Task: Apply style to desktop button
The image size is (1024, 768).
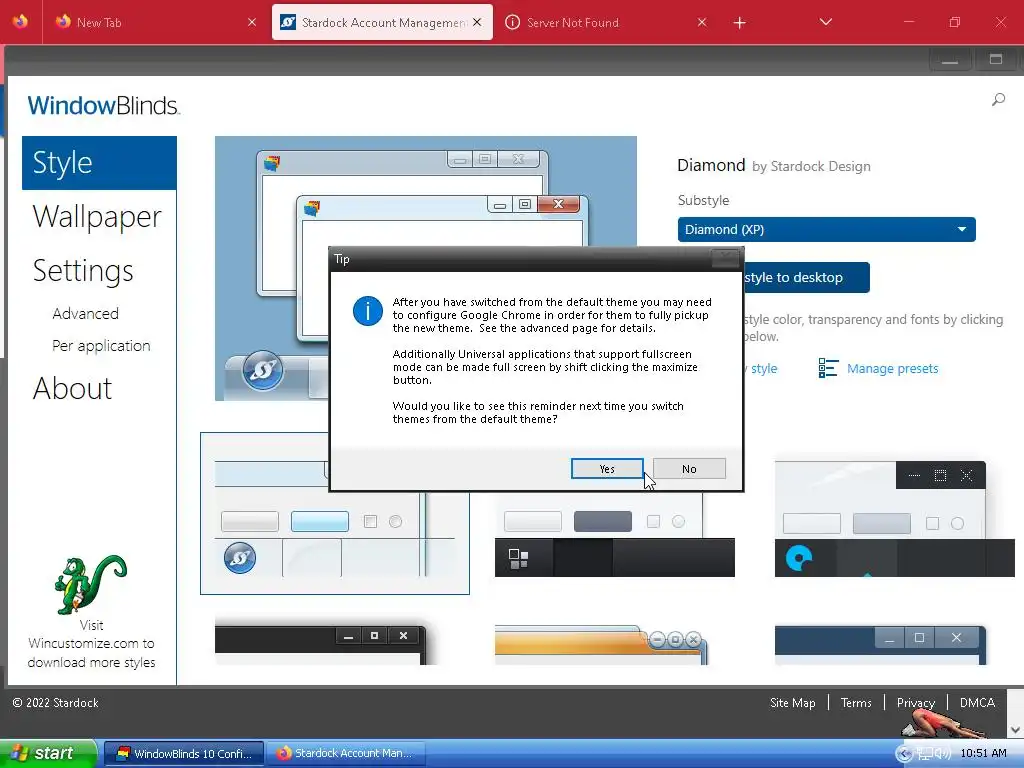Action: click(x=807, y=278)
